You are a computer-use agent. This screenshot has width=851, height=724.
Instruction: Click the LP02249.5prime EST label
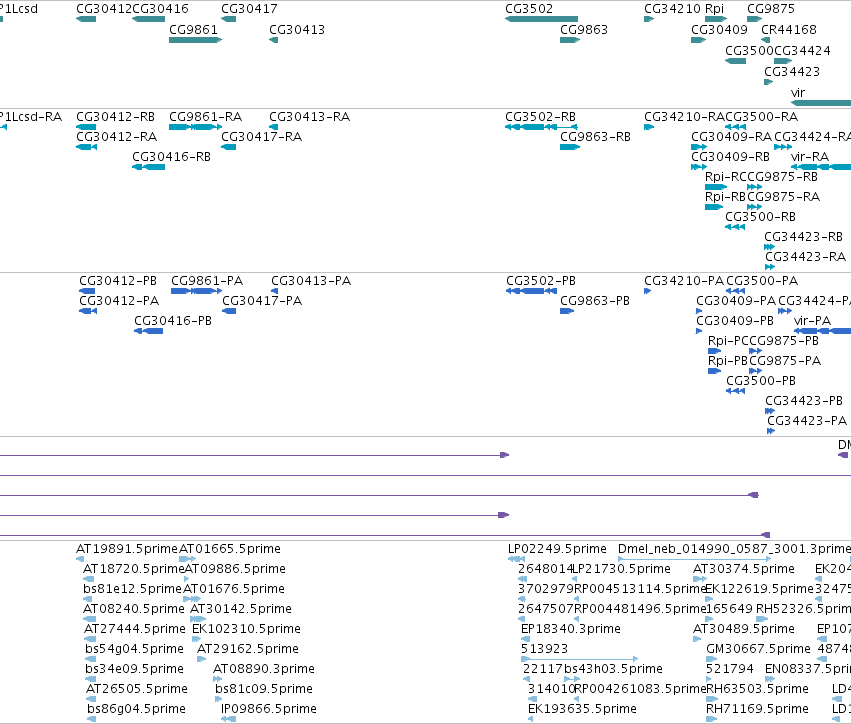(557, 549)
